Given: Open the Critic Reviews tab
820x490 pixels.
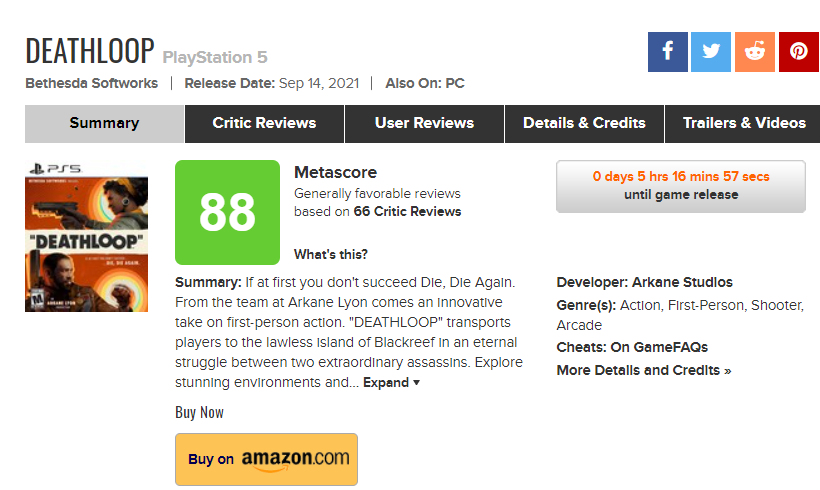Looking at the screenshot, I should click(x=264, y=124).
